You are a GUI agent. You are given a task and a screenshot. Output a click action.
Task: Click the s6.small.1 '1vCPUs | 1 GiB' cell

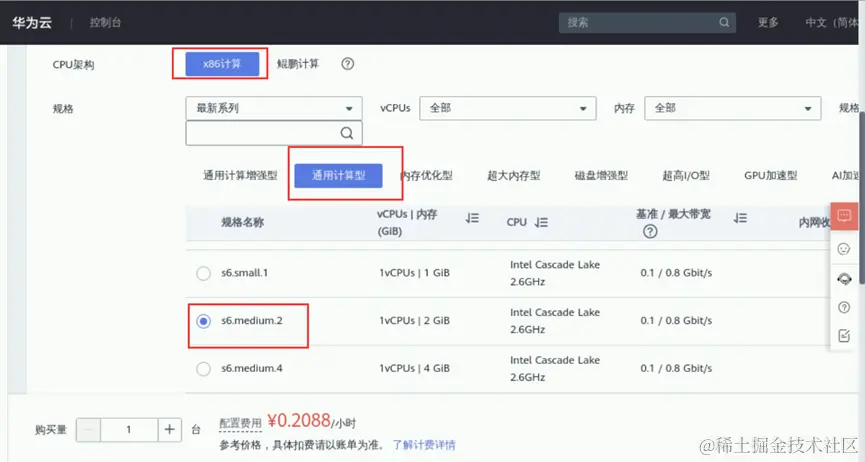click(x=414, y=273)
